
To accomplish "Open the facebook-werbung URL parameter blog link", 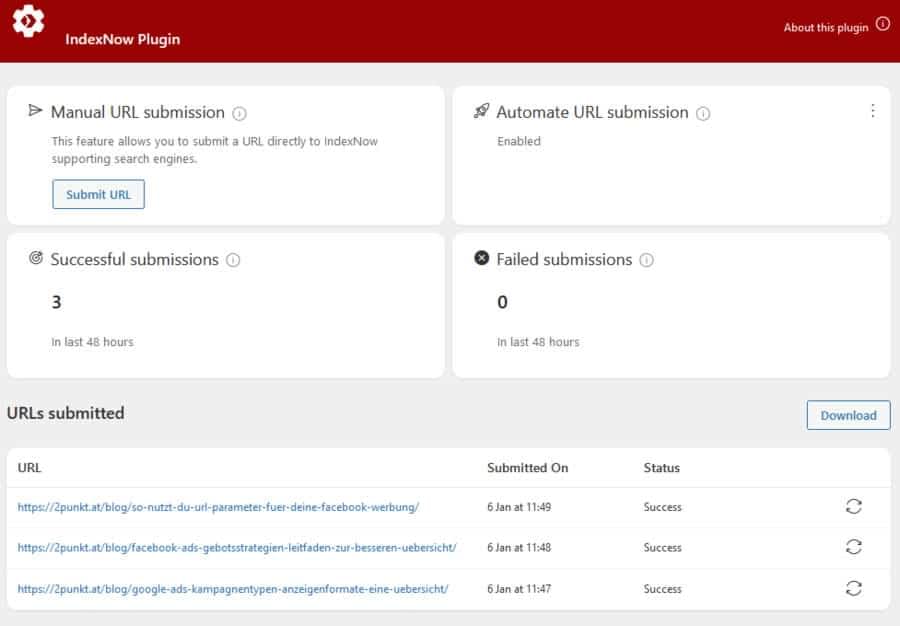I will click(x=218, y=507).
